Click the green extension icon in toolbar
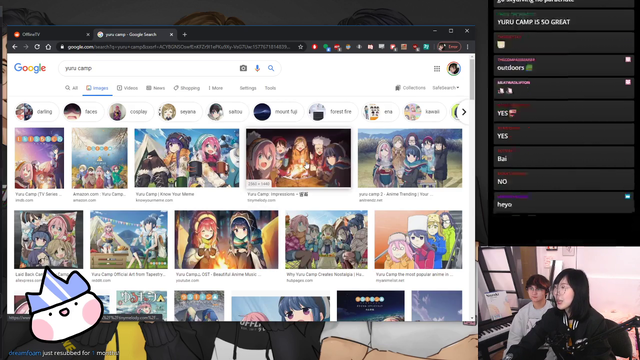This screenshot has width=640, height=360. click(326, 47)
